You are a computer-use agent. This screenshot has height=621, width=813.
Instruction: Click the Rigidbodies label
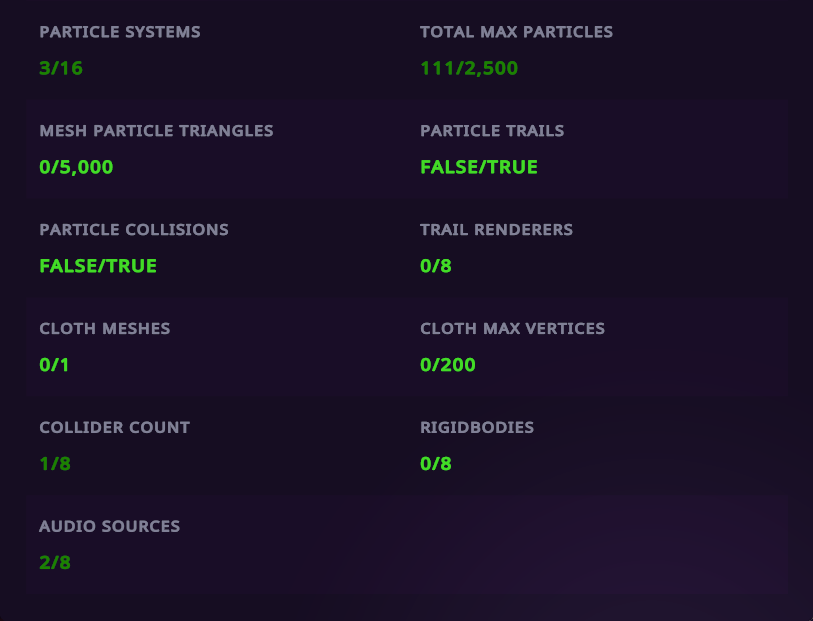[477, 428]
